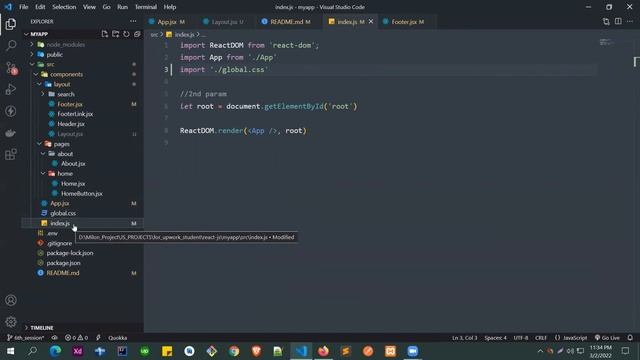The width and height of the screenshot is (640, 360).
Task: Open Google Chrome from the taskbar
Action: tap(234, 351)
